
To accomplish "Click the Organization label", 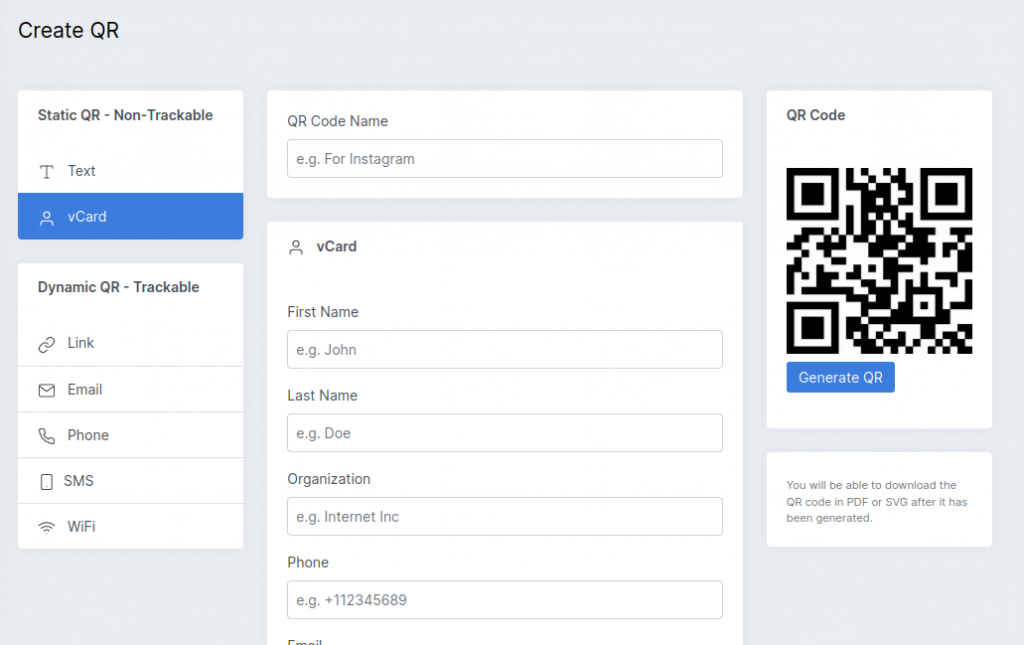I will 328,479.
